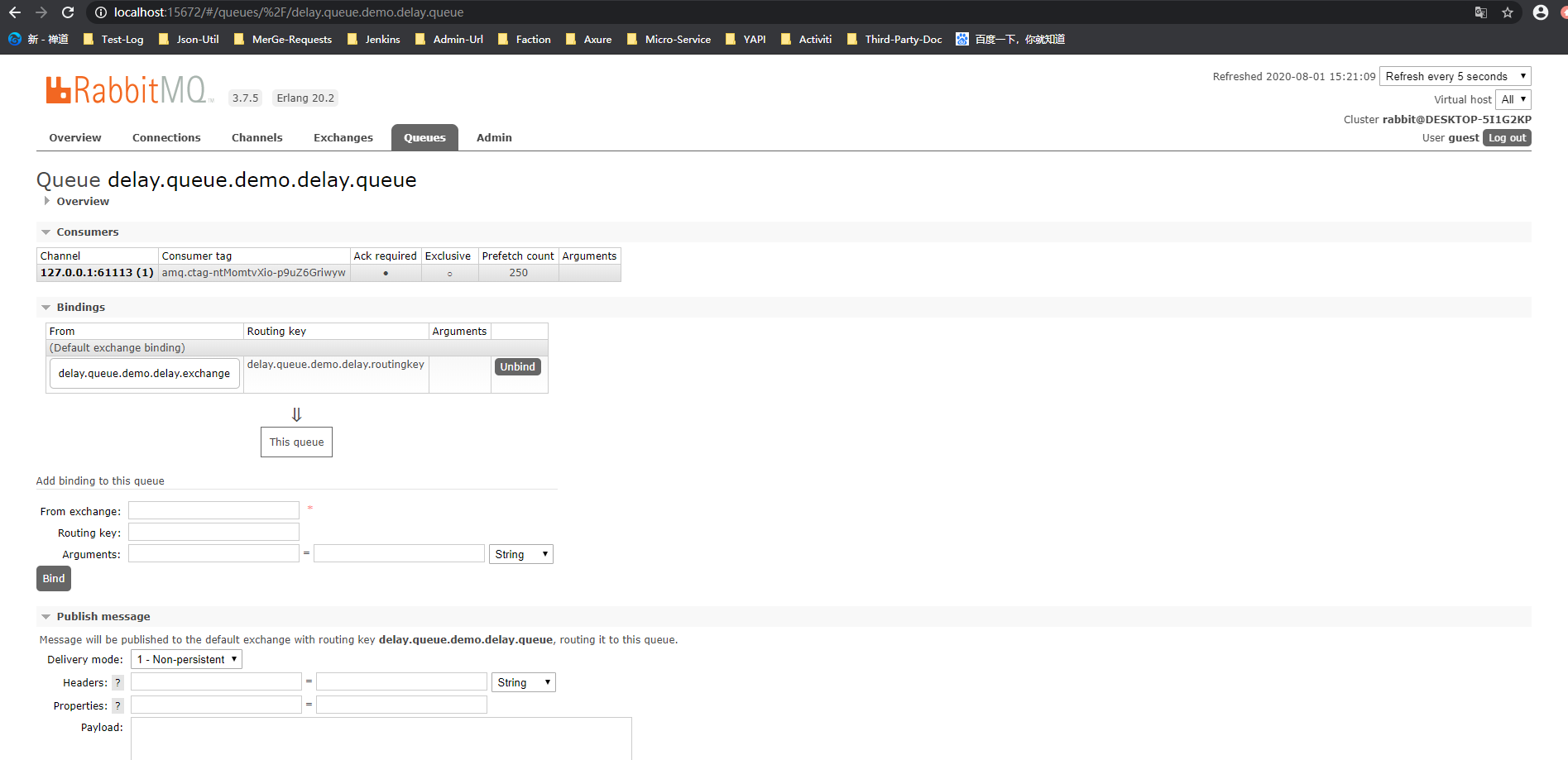Open the Admin-Url bookmark folder
Viewport: 1568px width, 760px height.
(449, 39)
